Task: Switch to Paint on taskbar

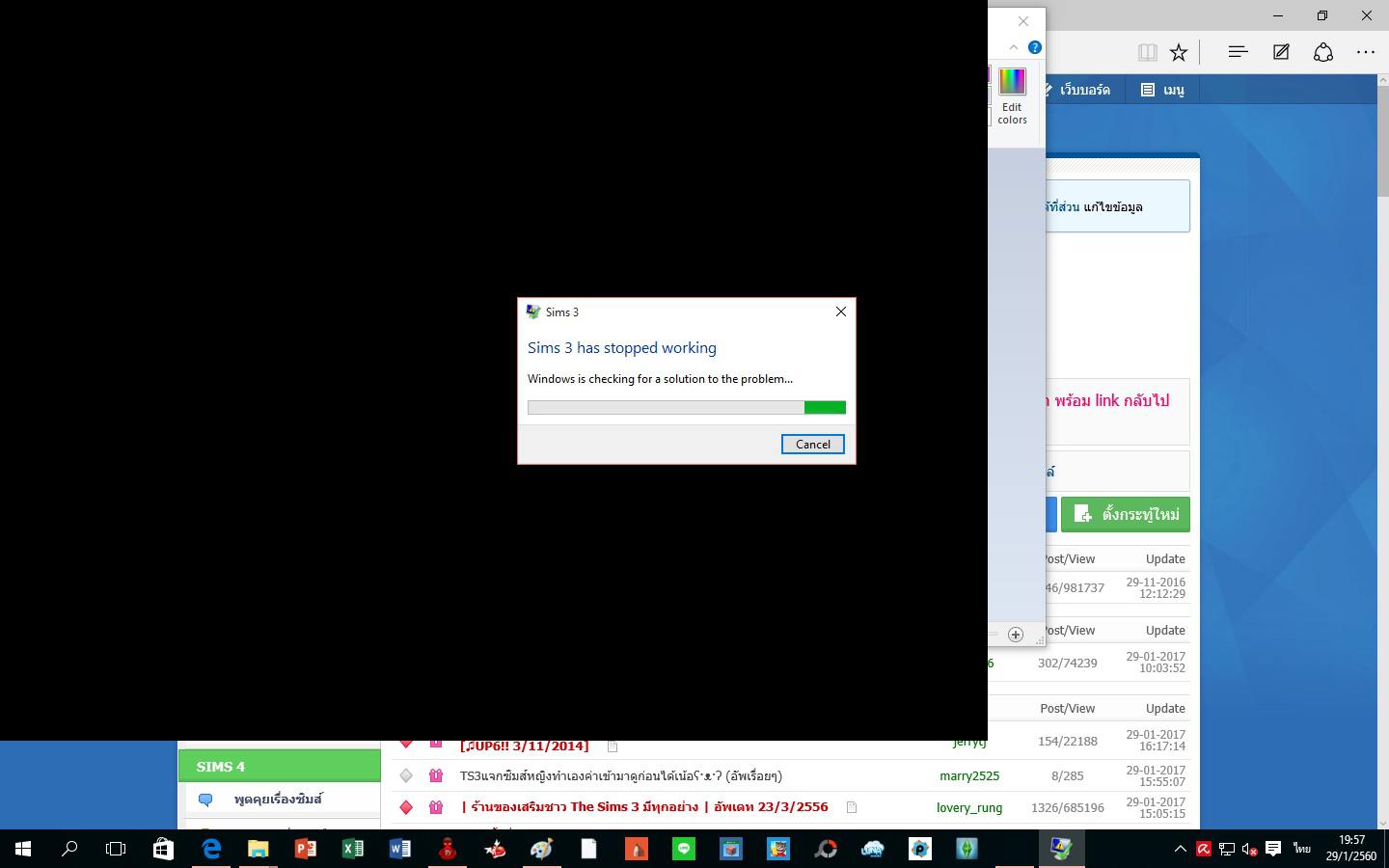Action: (x=541, y=849)
